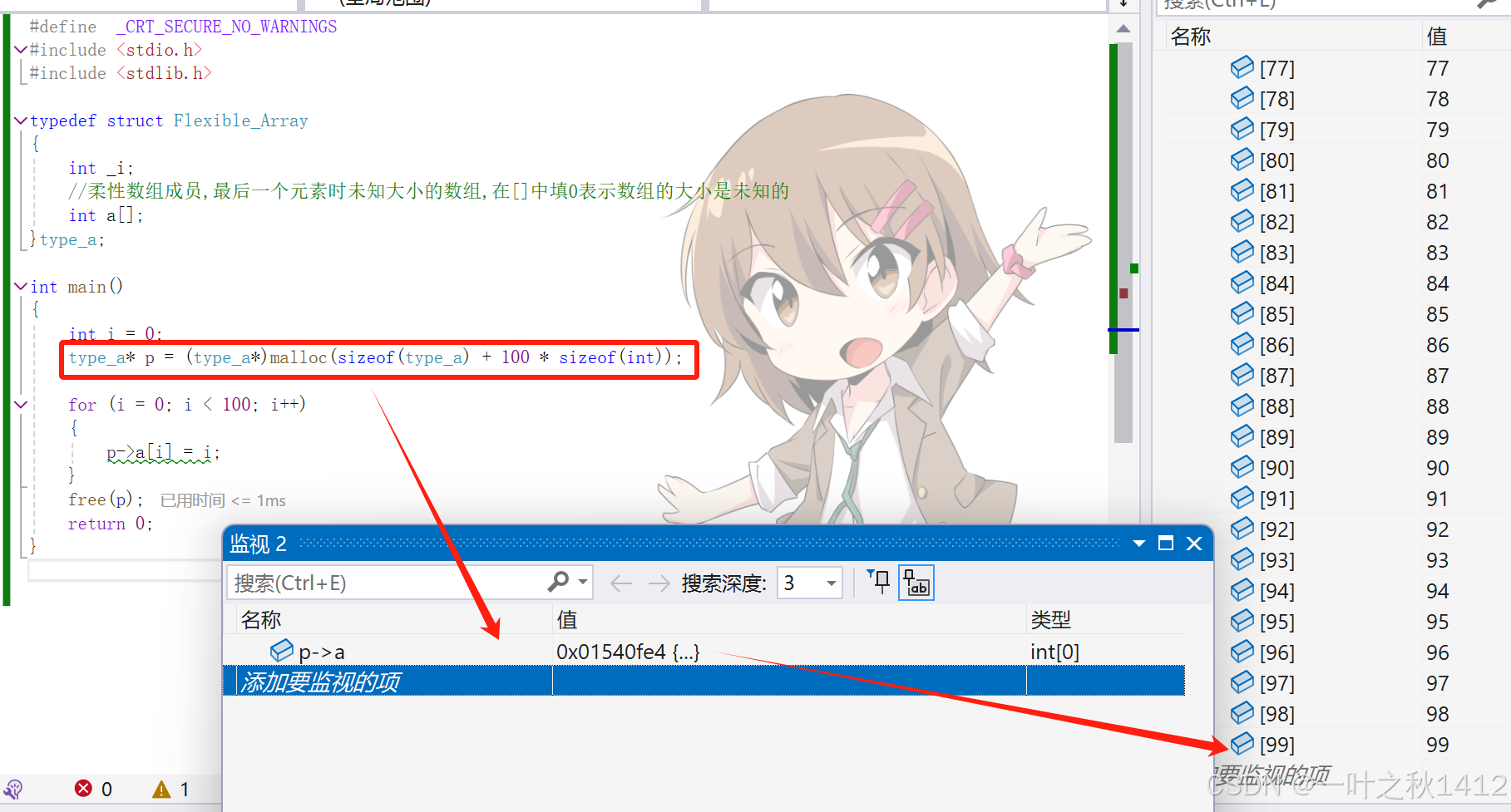Collapse the #include block fold chevron

[x=22, y=50]
